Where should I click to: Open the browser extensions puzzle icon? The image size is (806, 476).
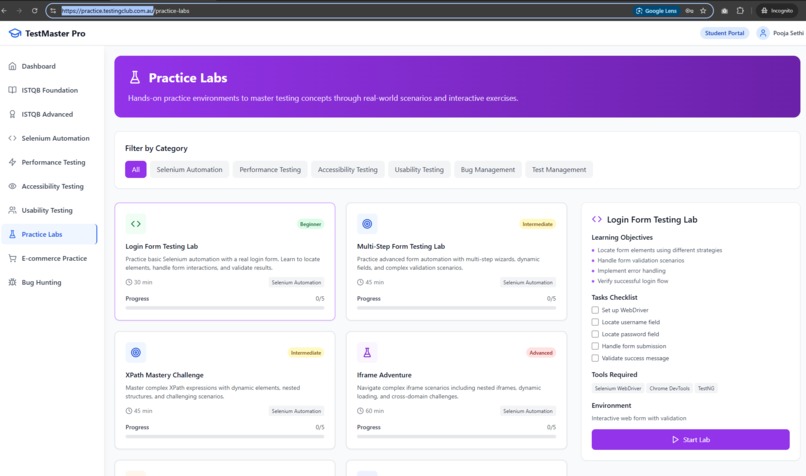coord(740,10)
